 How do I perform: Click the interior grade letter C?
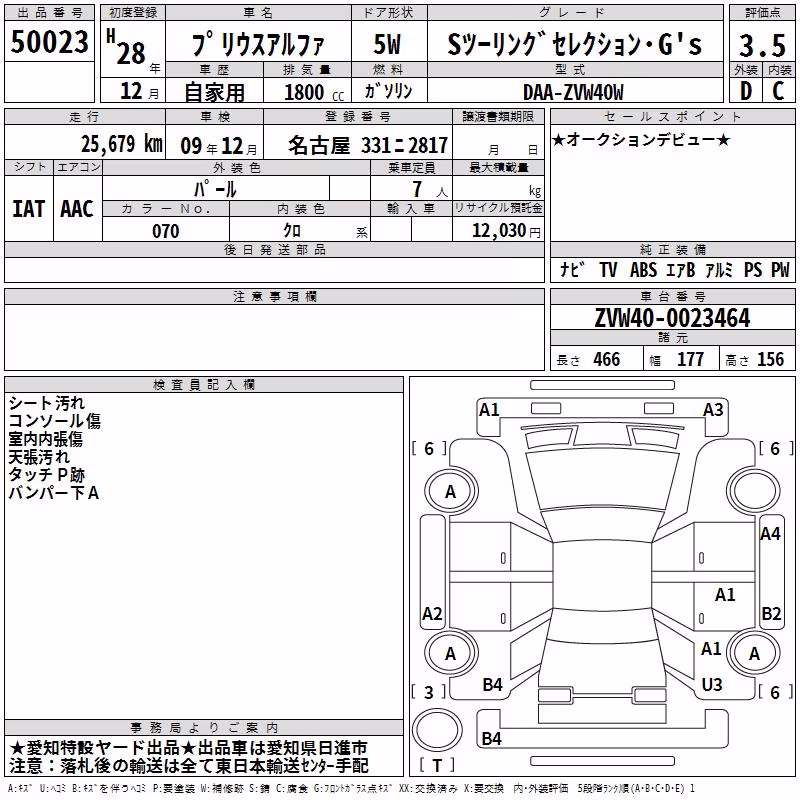pyautogui.click(x=778, y=91)
